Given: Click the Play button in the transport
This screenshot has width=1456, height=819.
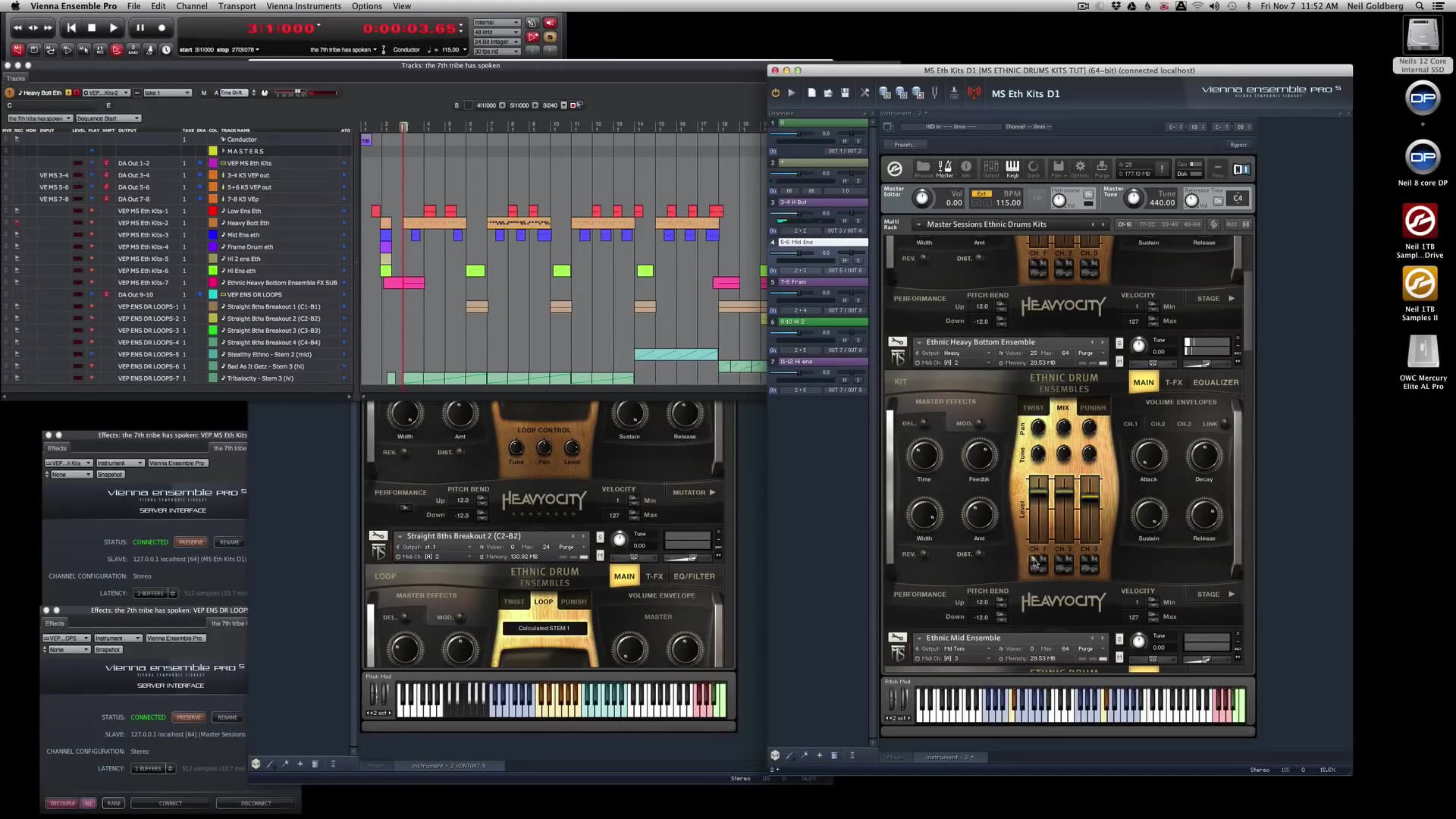Looking at the screenshot, I should click(113, 28).
